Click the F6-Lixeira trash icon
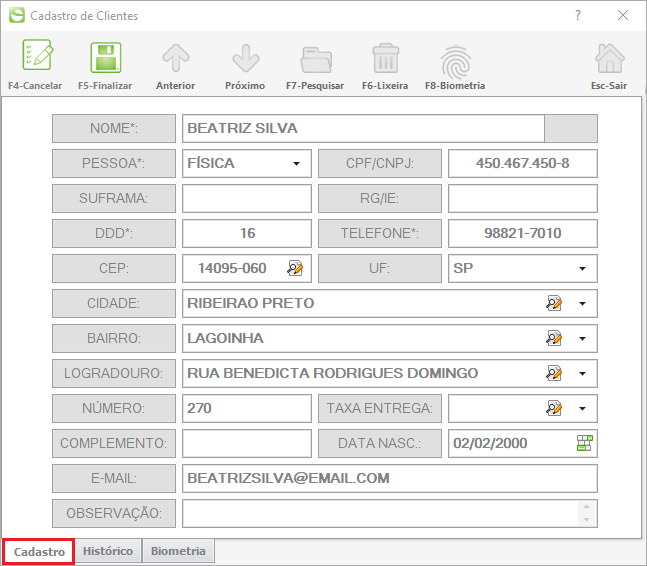 [386, 58]
